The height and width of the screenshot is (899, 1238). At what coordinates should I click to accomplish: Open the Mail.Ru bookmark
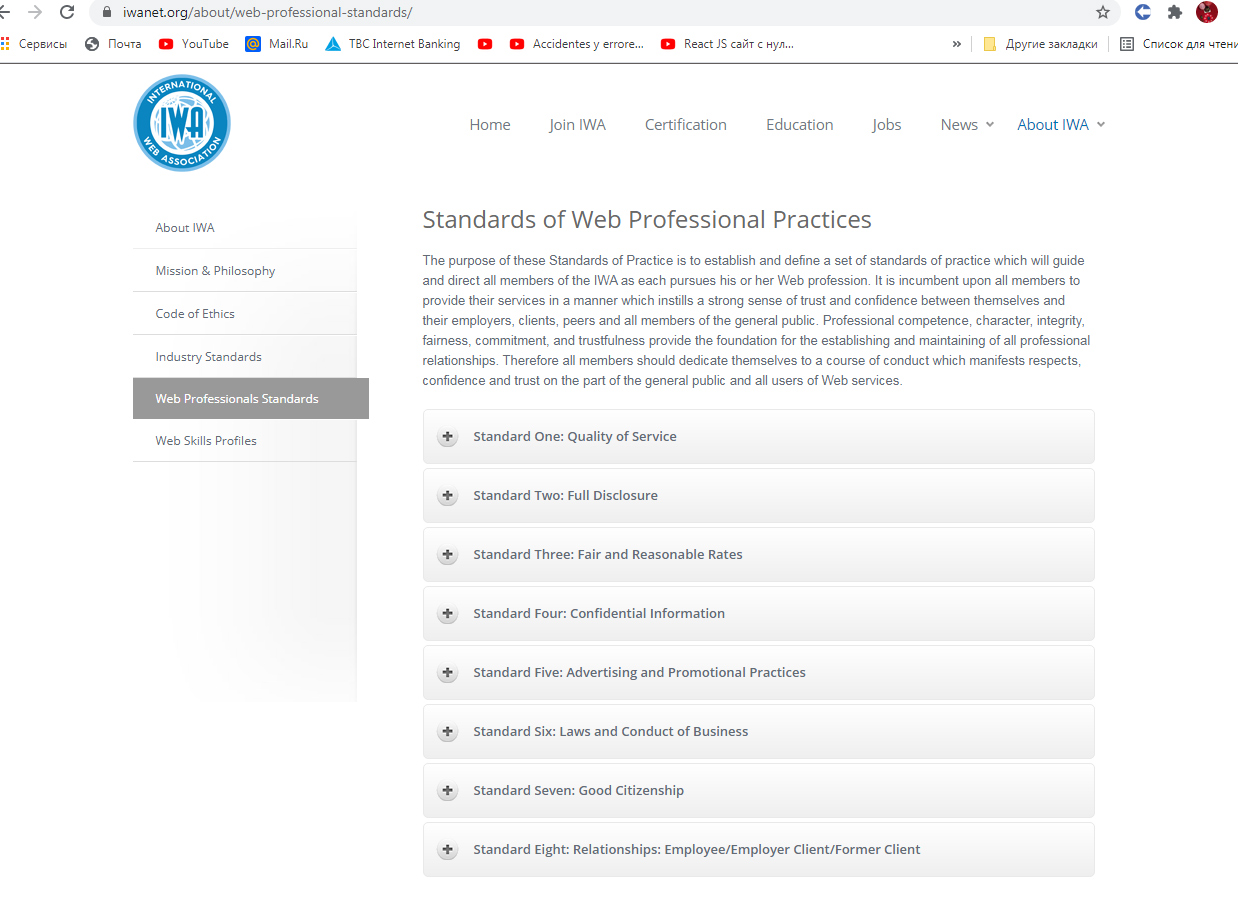[x=277, y=44]
